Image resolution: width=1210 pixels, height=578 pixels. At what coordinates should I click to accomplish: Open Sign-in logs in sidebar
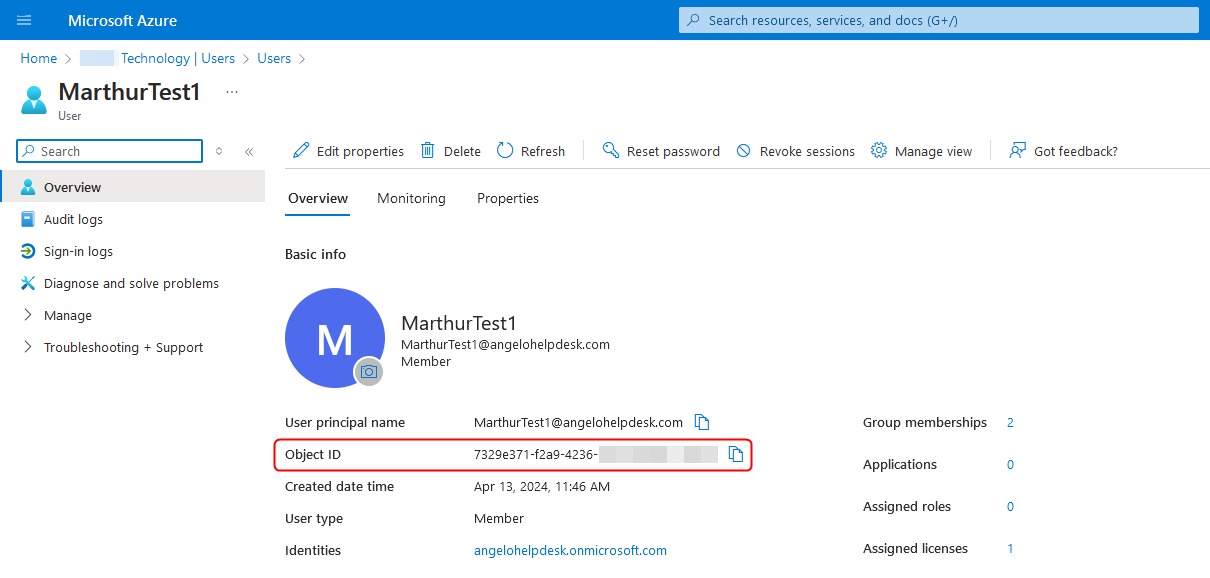point(78,251)
